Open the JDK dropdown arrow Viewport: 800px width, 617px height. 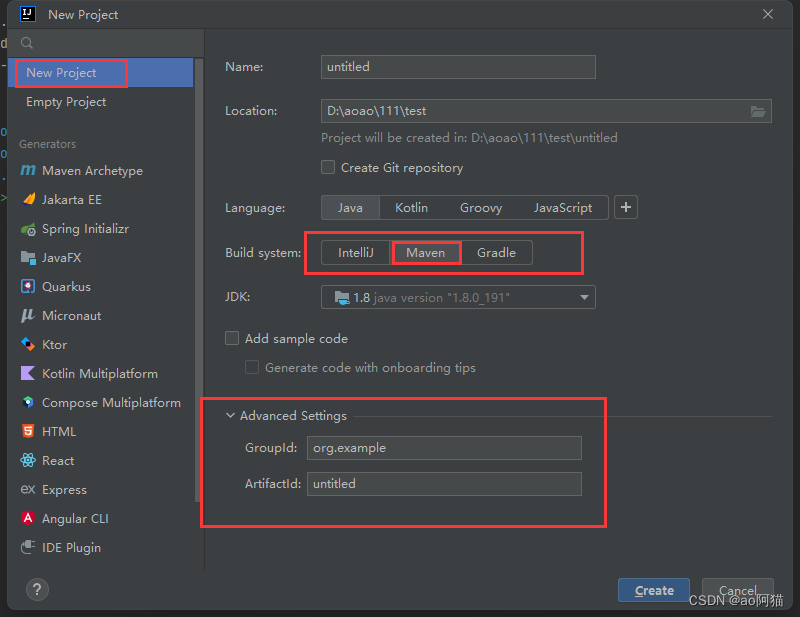tap(584, 297)
